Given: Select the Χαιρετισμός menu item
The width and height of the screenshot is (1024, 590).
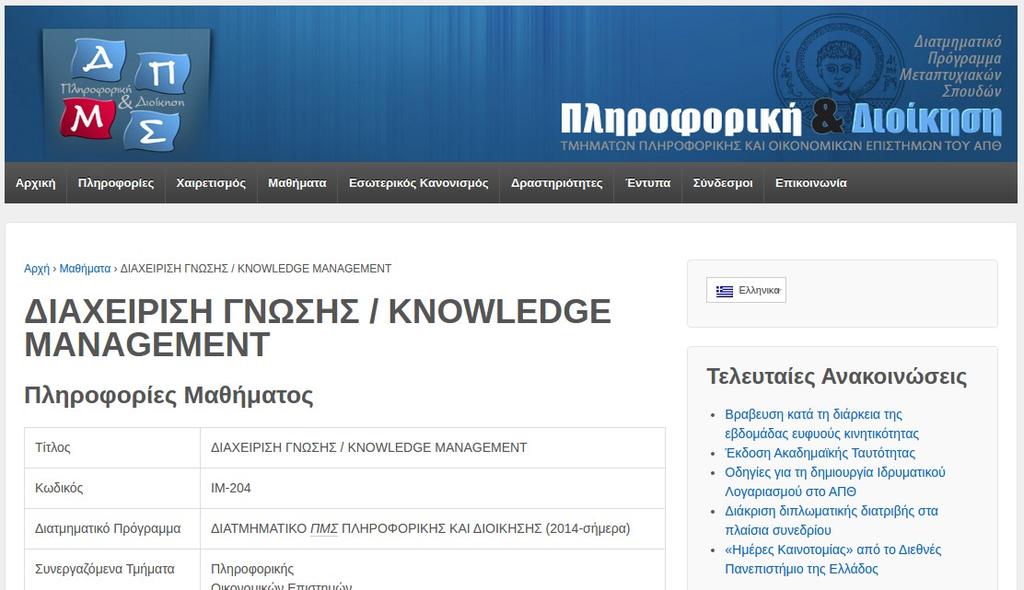Looking at the screenshot, I should point(211,183).
